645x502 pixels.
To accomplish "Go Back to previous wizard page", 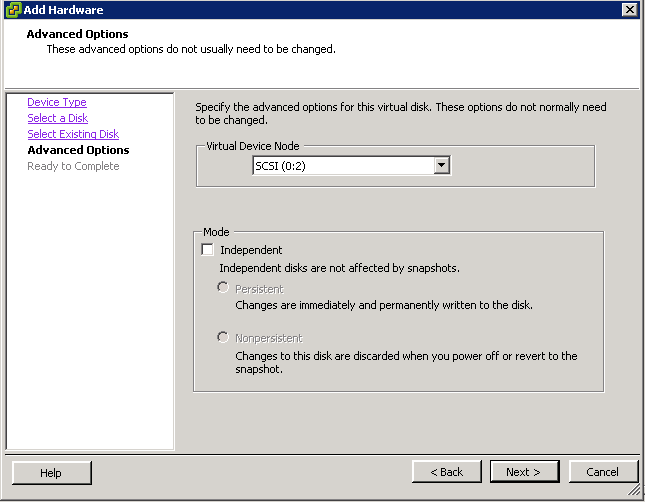I will tap(447, 472).
